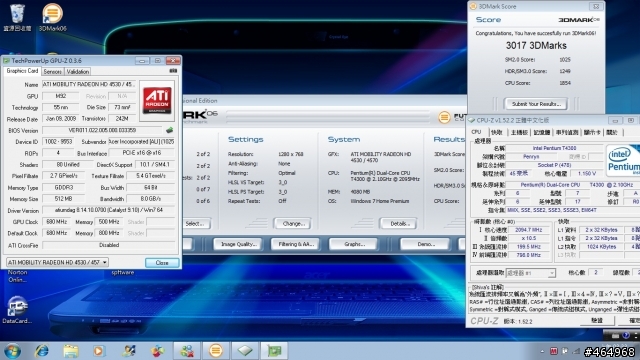
Task: Click the red system tray icon
Action: (x=553, y=351)
